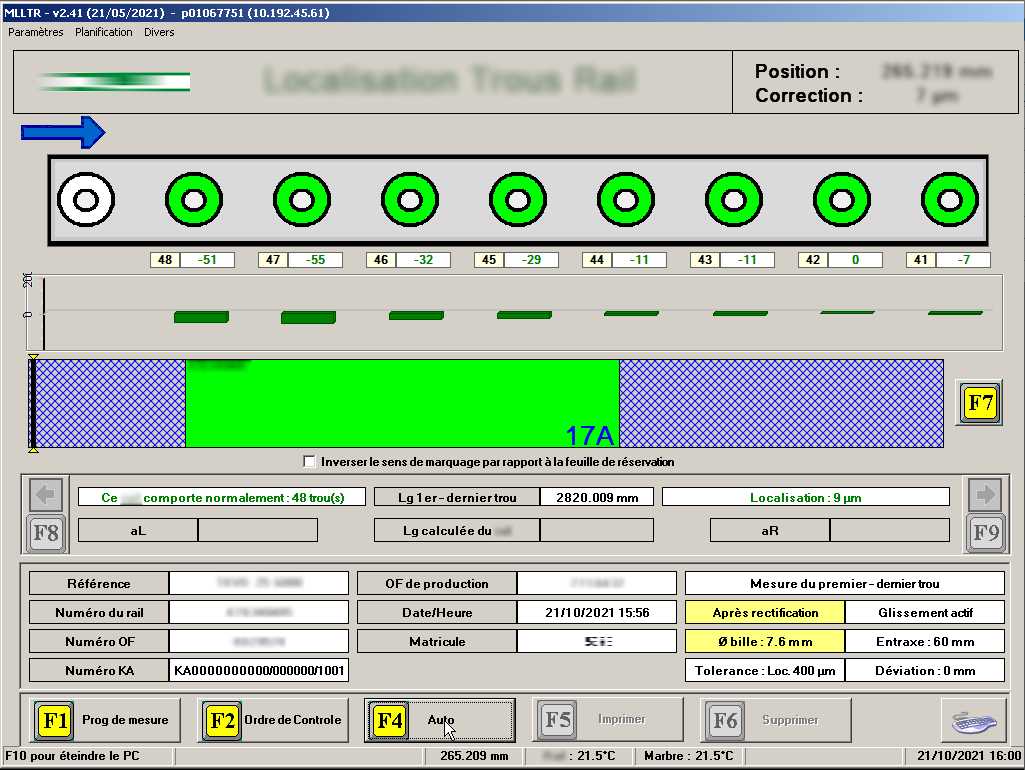Click the green hole ring above 48

point(193,200)
